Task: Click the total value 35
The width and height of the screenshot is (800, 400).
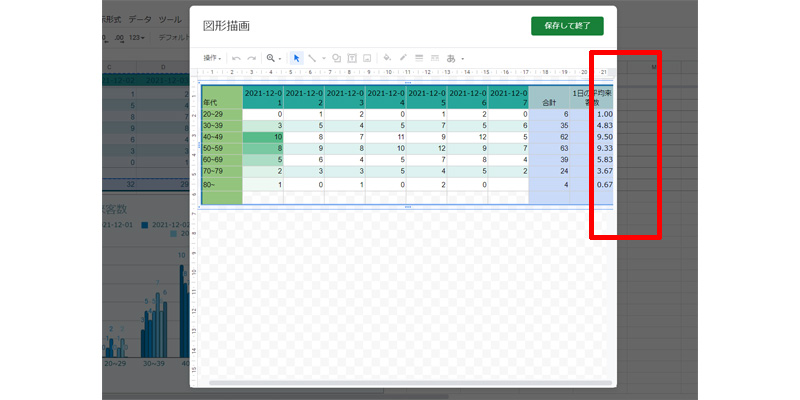Action: coord(563,126)
